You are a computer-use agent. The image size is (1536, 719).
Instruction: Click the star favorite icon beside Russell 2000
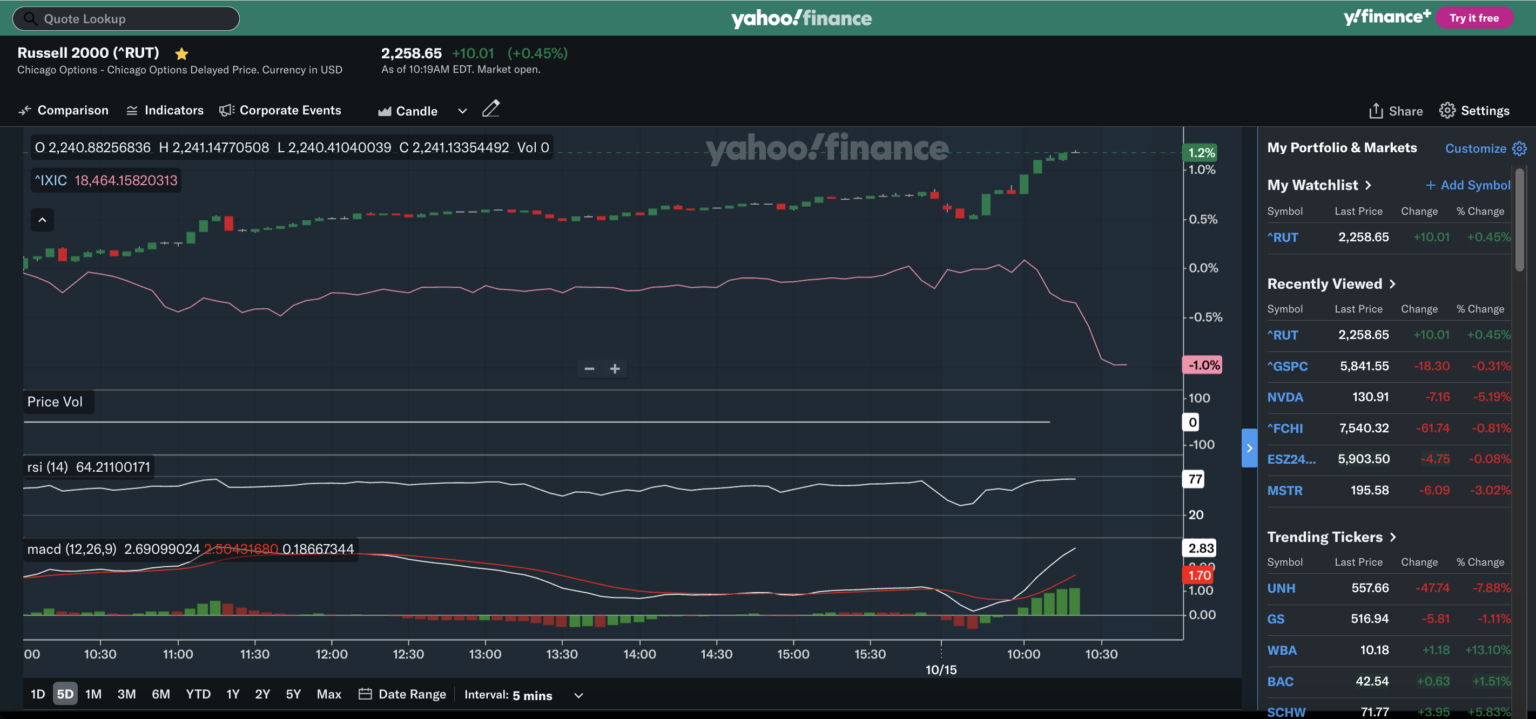pos(181,53)
